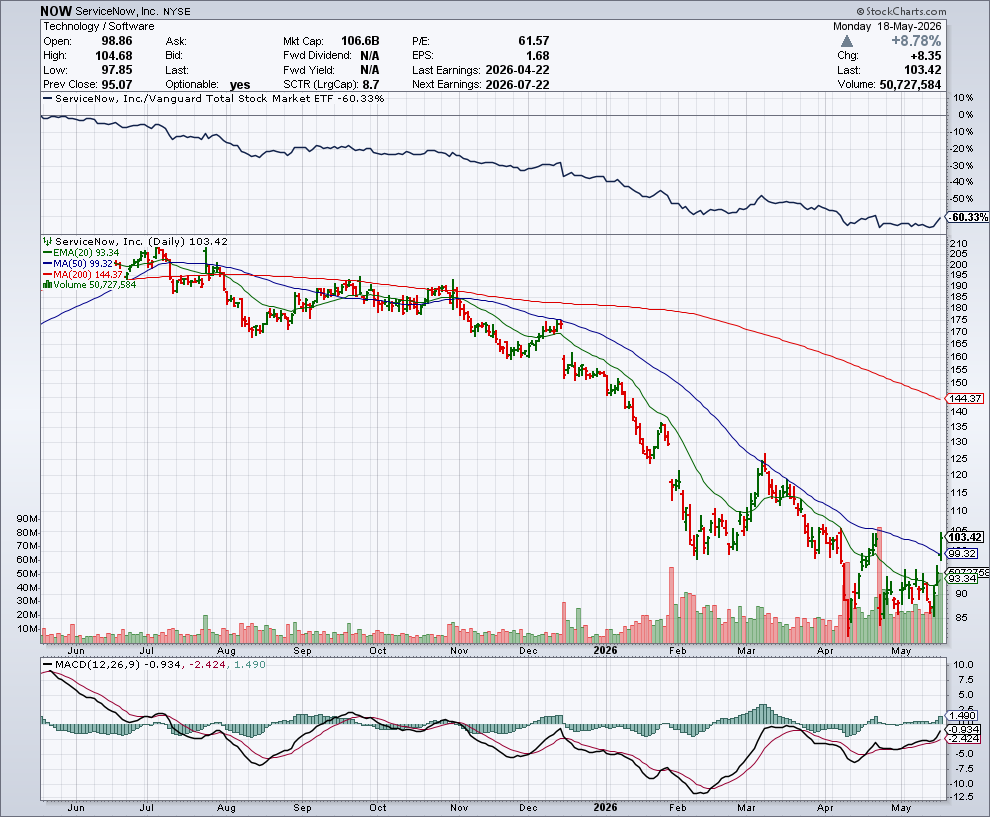
Task: Click the -0.934 MACD axis tag
Action: click(965, 729)
